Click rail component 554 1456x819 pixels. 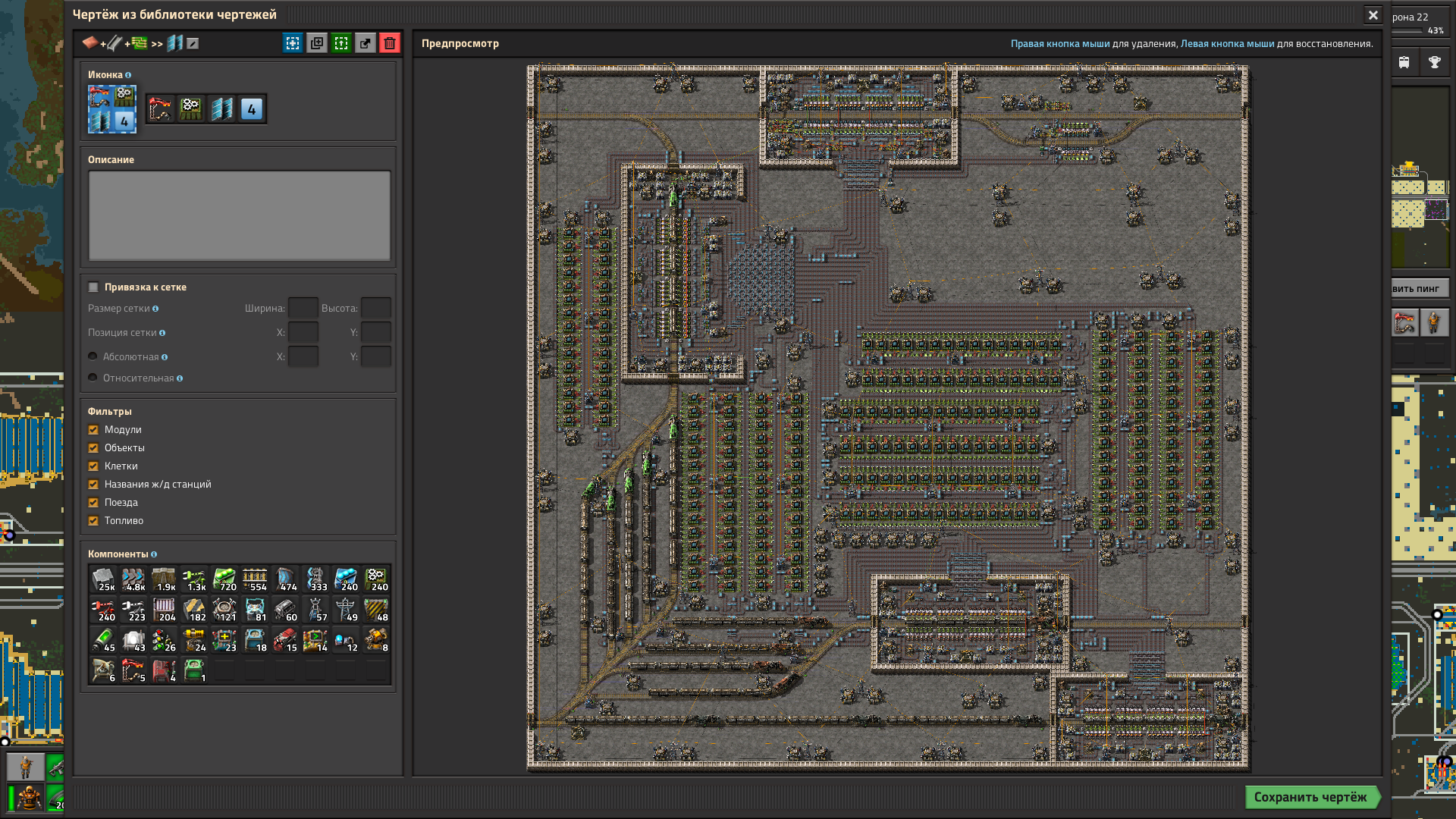[255, 579]
